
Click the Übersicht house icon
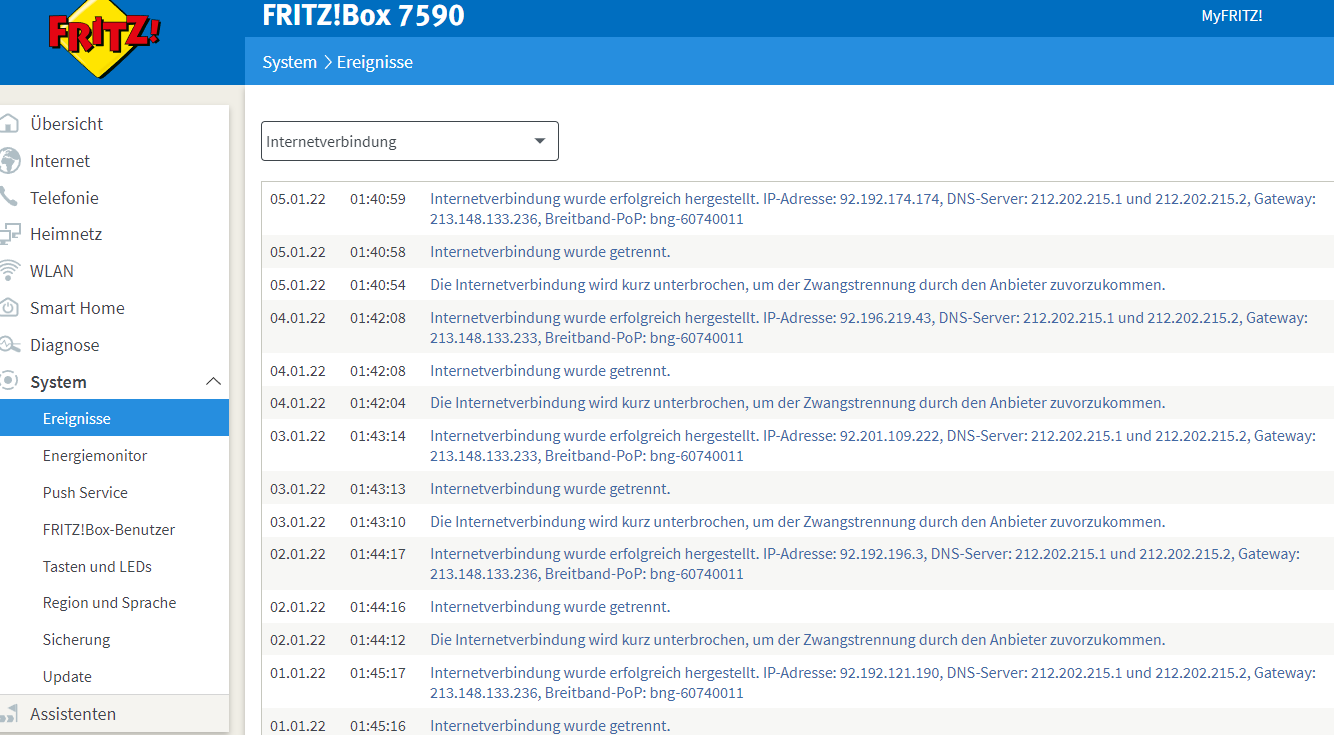click(9, 124)
